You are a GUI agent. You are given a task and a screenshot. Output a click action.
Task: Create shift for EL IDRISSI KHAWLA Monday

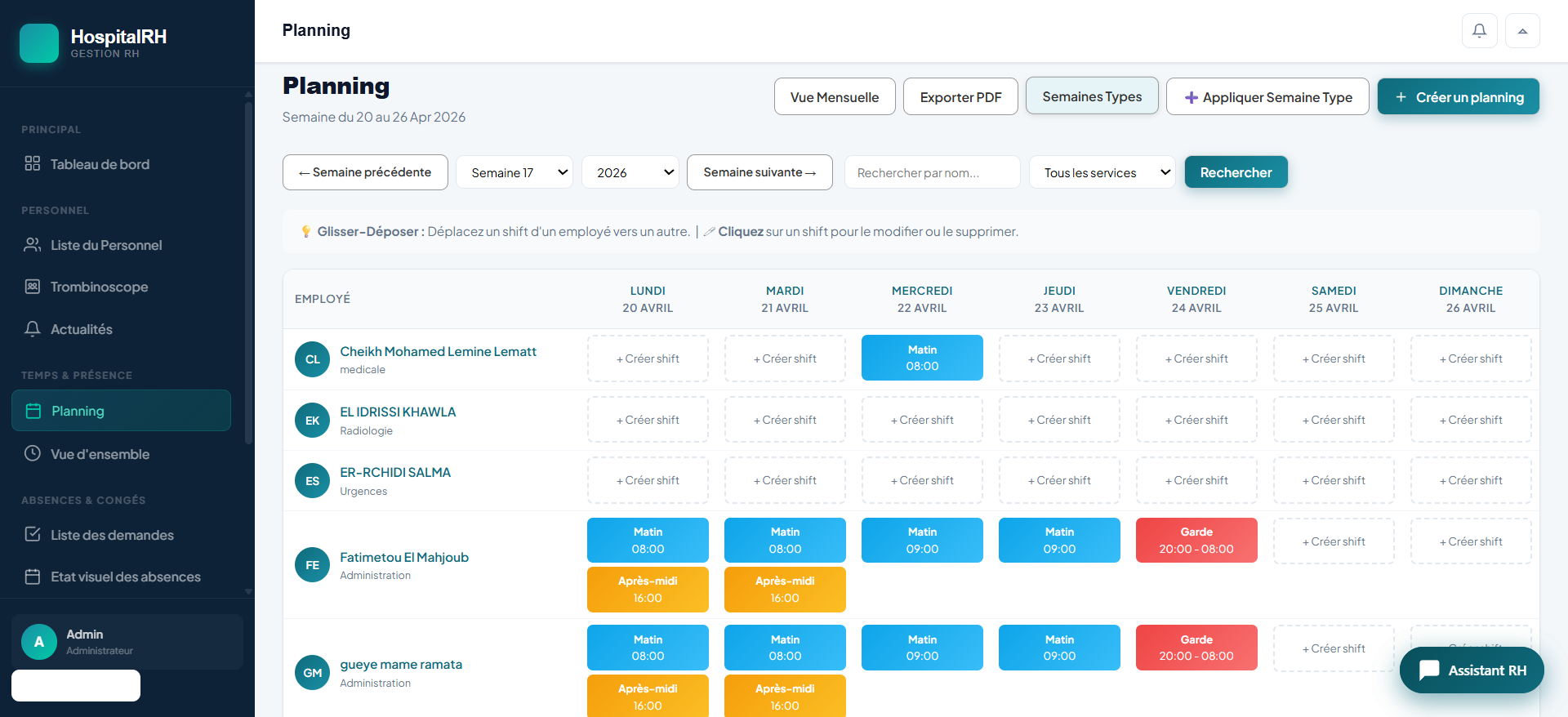click(x=648, y=420)
